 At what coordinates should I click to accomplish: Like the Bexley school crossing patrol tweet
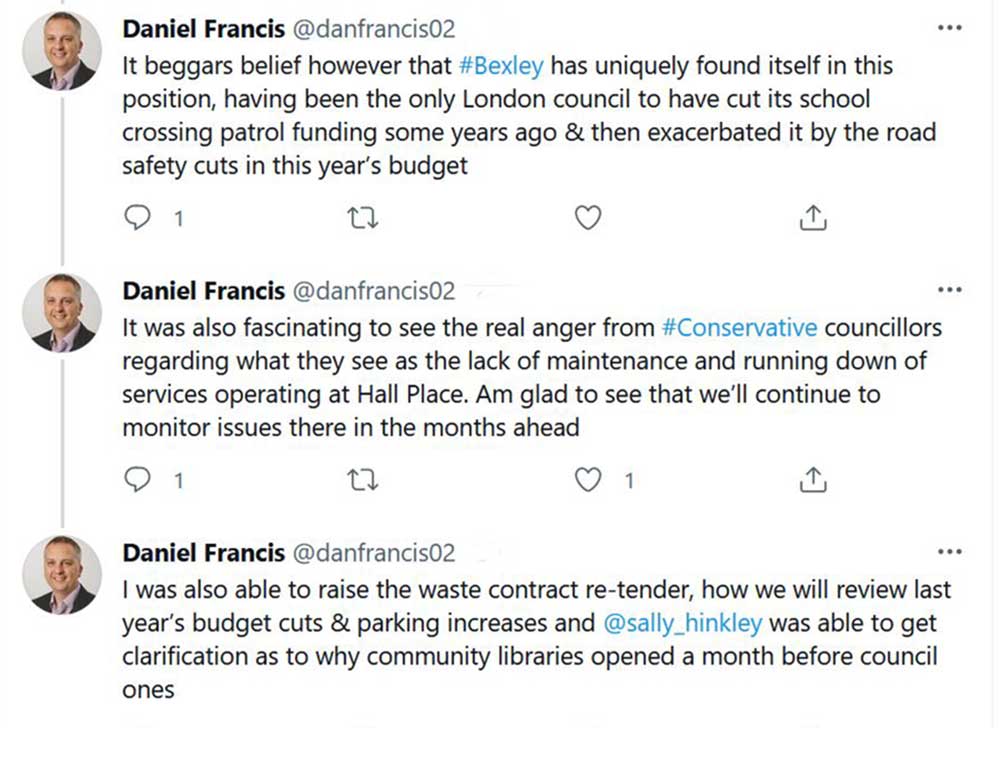point(588,218)
